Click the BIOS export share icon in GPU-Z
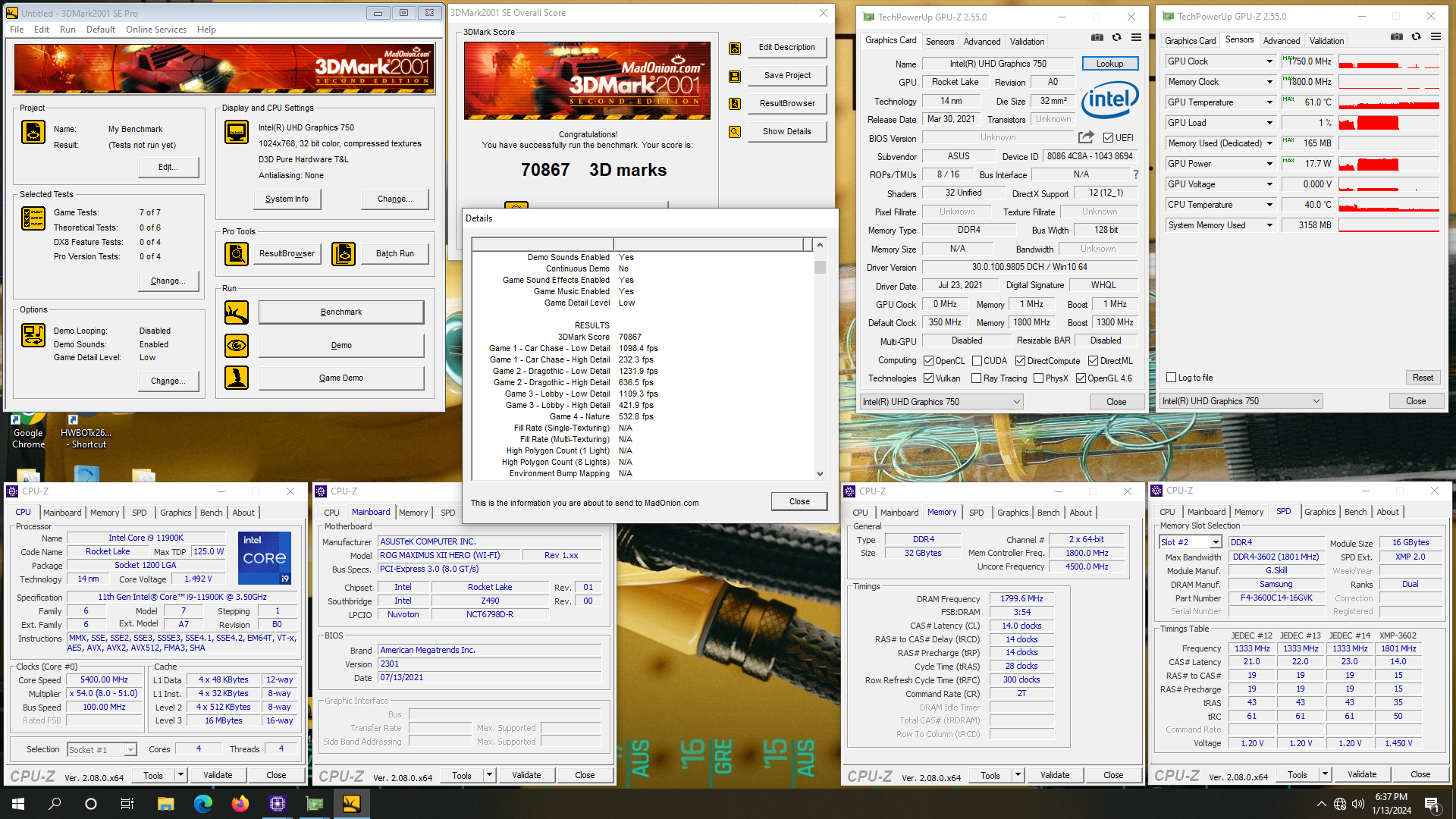 point(1086,137)
